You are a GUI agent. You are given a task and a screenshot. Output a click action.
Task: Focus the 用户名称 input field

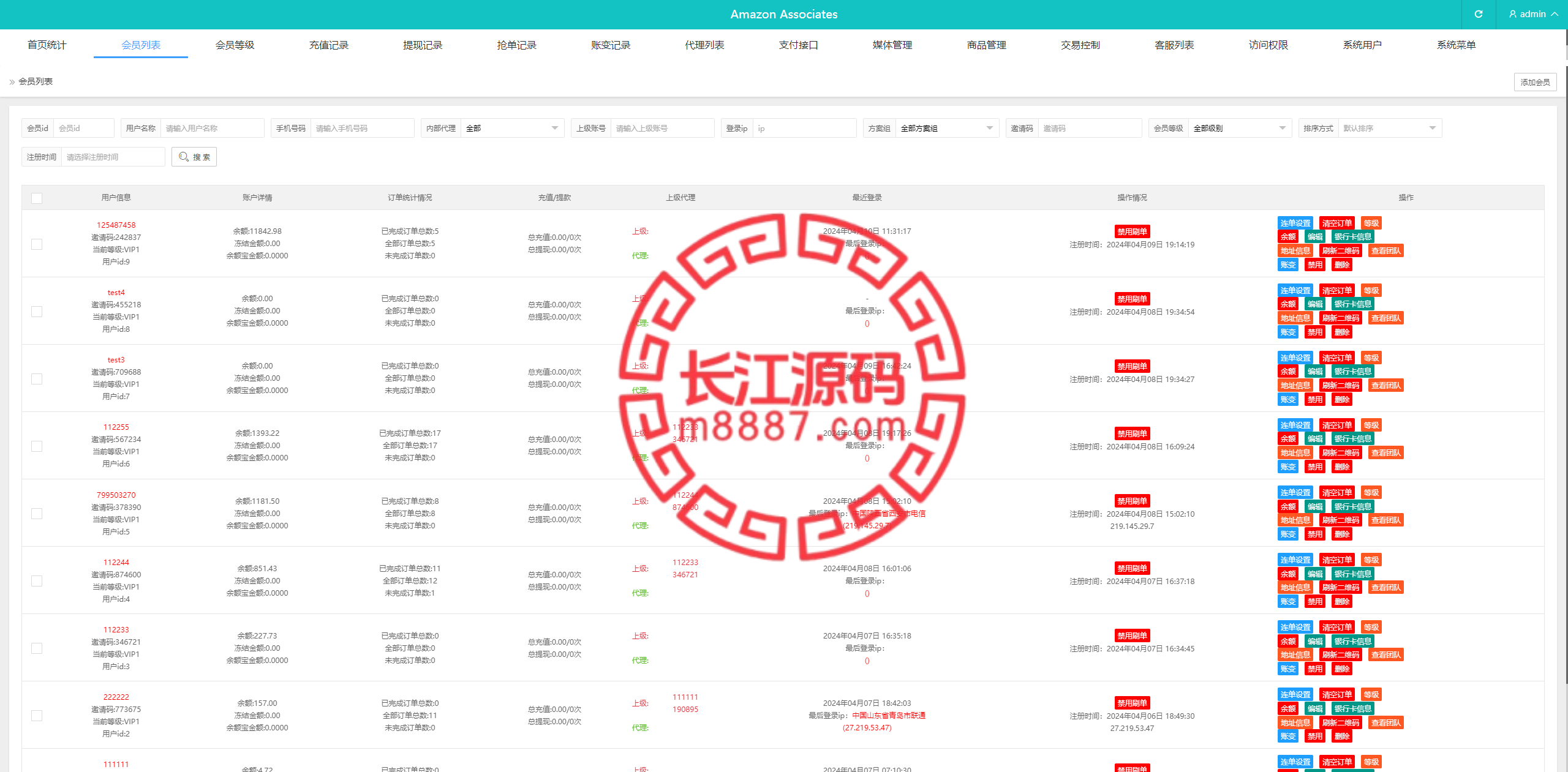coord(212,128)
